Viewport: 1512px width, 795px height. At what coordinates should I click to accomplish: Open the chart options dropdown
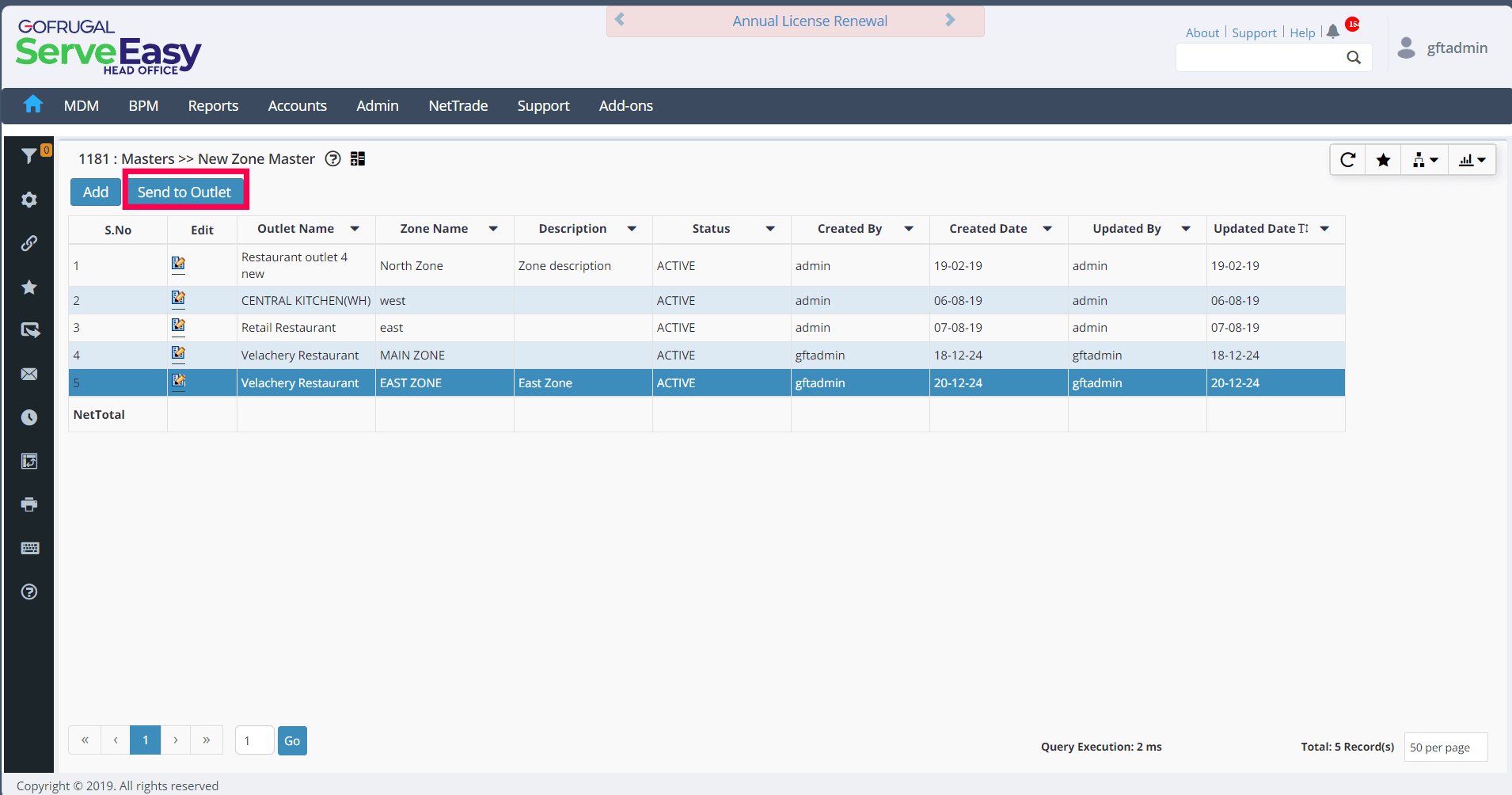click(1472, 160)
